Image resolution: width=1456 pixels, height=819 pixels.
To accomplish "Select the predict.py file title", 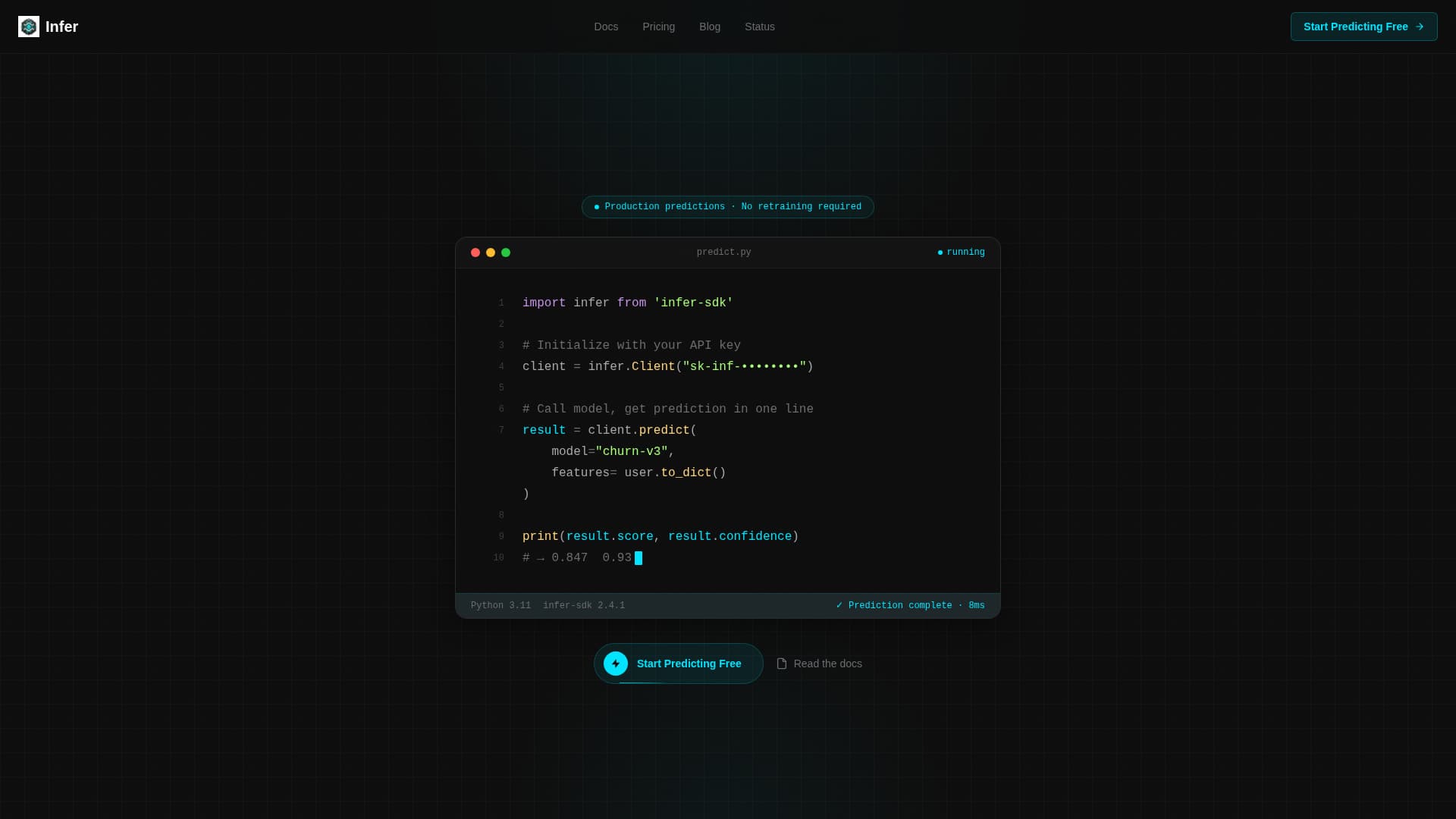I will [x=724, y=253].
